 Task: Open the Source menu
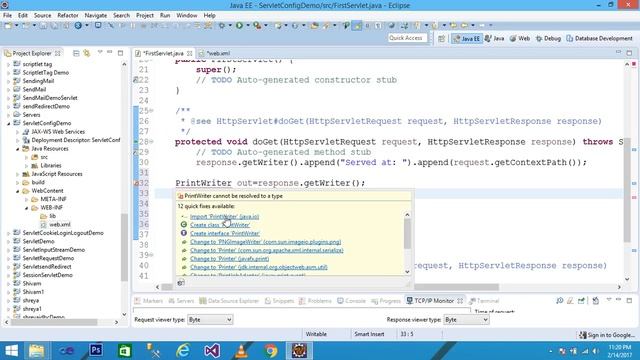pyautogui.click(x=42, y=15)
